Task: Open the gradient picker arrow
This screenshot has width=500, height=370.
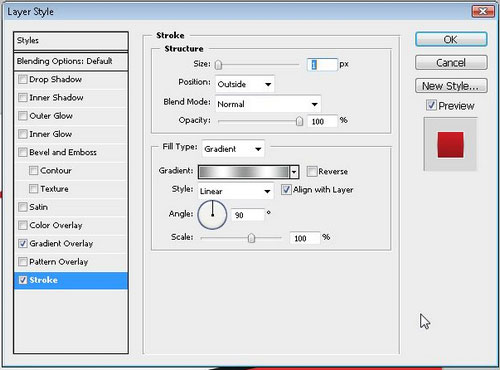Action: 294,172
